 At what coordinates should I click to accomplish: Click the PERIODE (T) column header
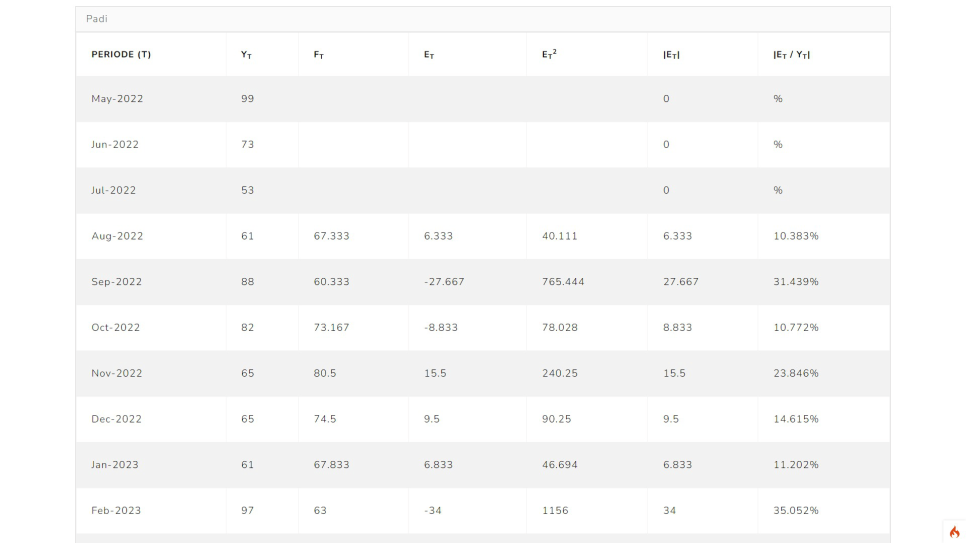pos(121,54)
